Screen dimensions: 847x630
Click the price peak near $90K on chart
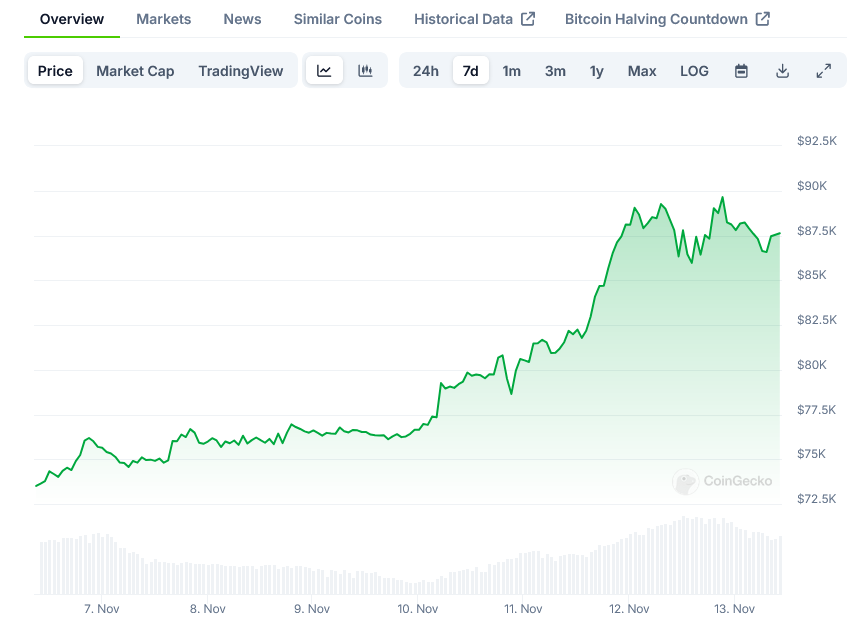pyautogui.click(x=722, y=198)
